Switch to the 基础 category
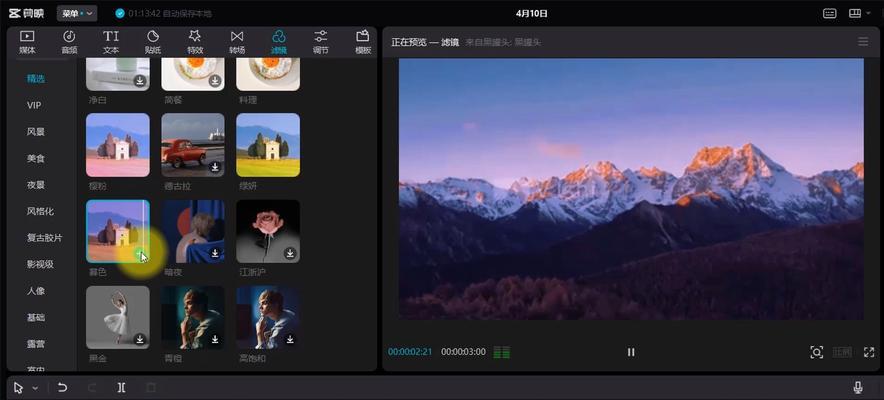884x400 pixels. click(x=36, y=317)
